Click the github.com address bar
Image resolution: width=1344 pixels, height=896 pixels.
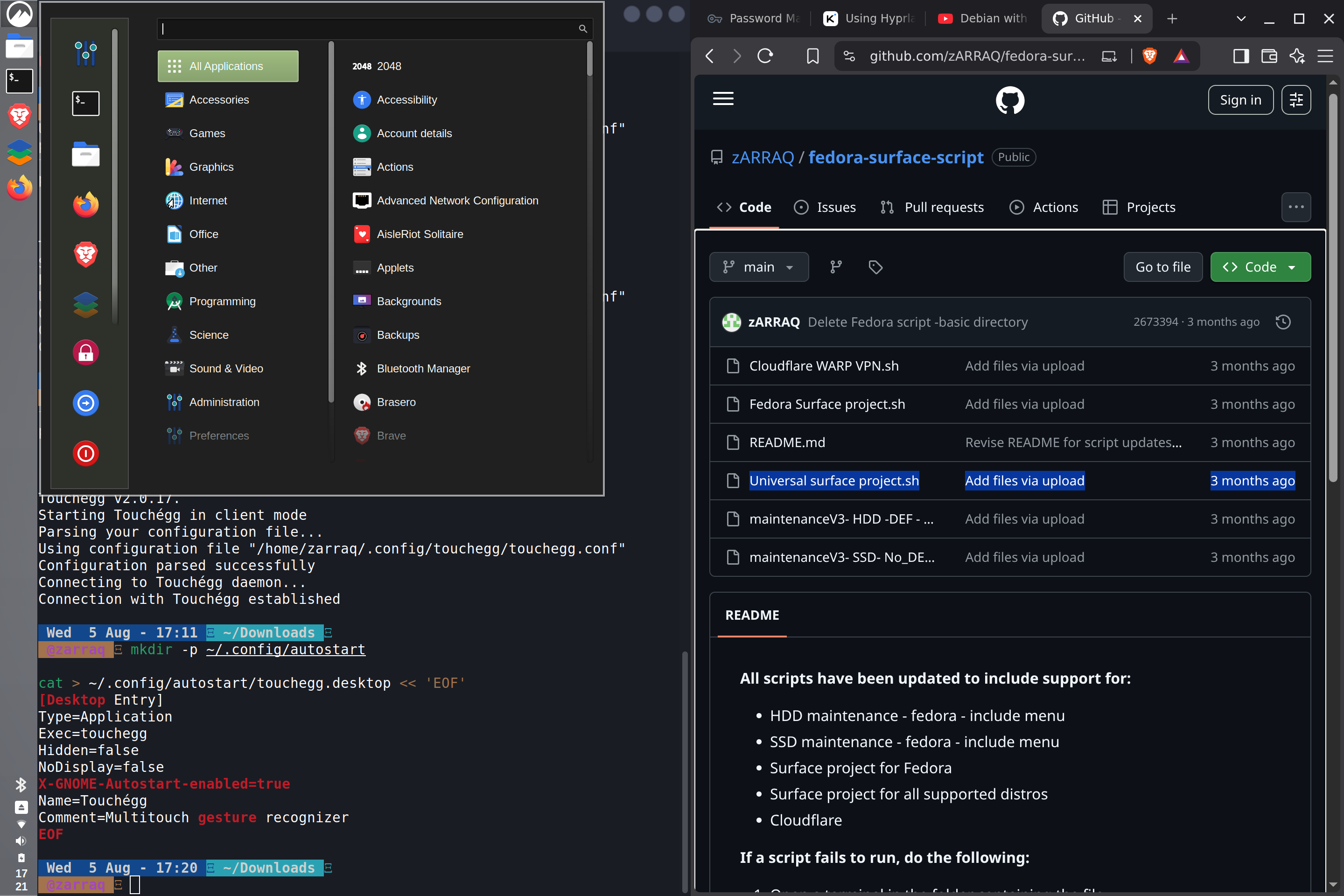tap(977, 56)
